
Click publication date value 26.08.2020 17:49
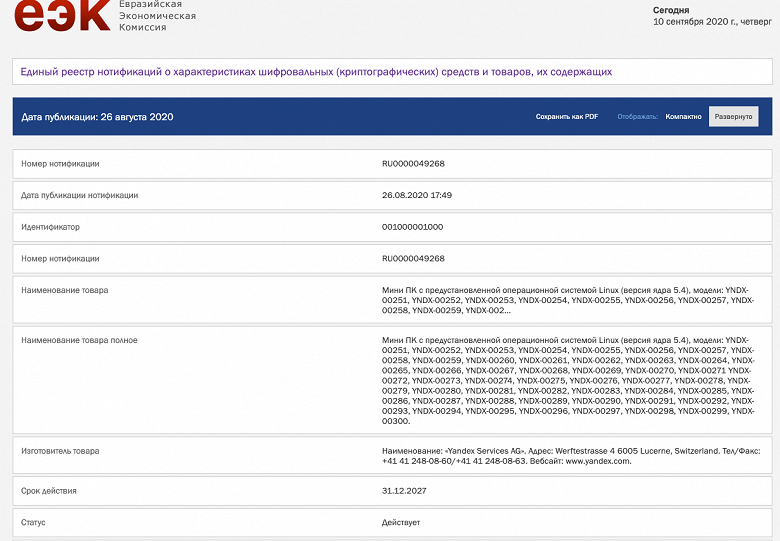tap(417, 195)
